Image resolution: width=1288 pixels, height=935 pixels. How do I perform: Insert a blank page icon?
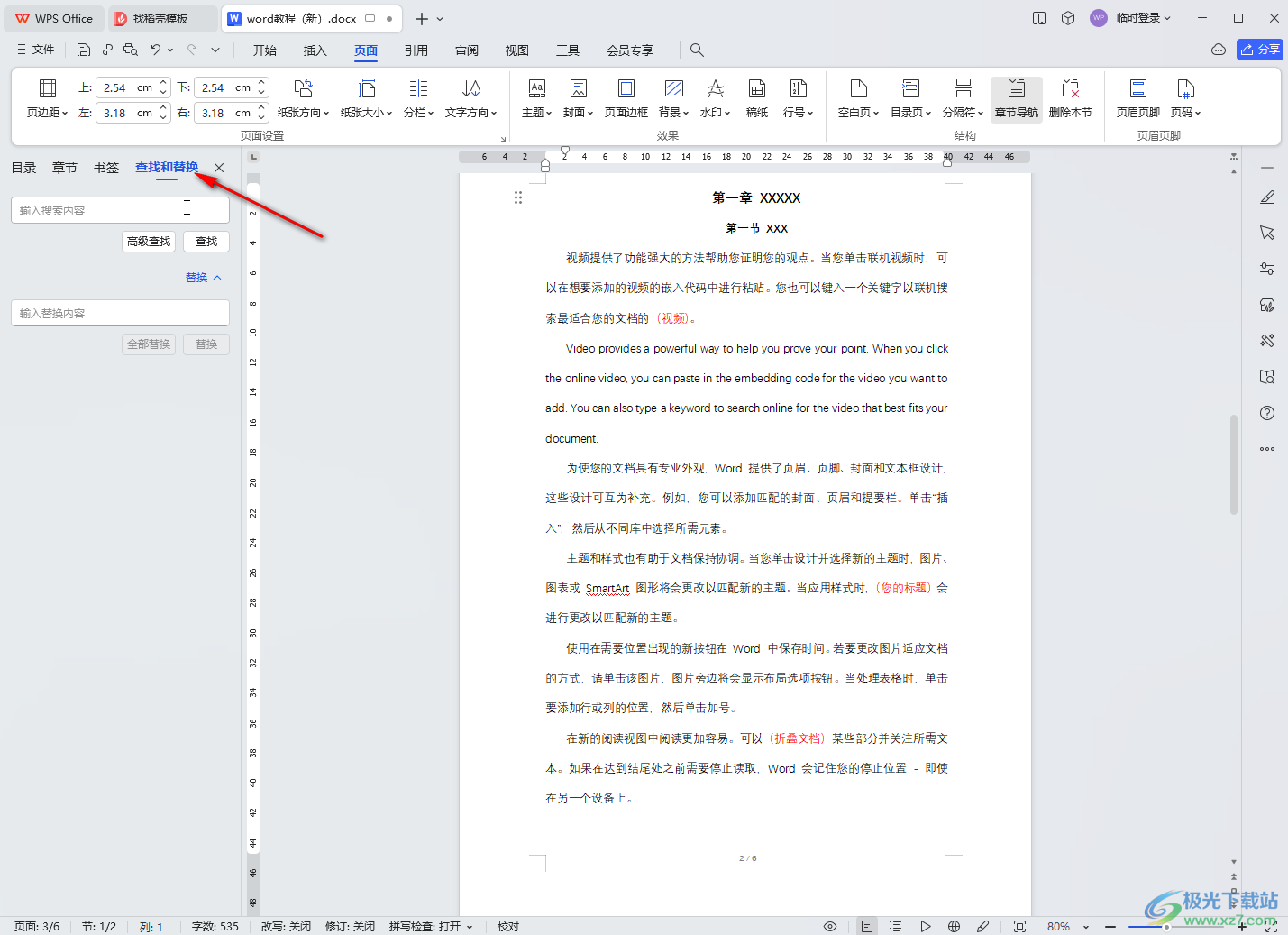(859, 88)
